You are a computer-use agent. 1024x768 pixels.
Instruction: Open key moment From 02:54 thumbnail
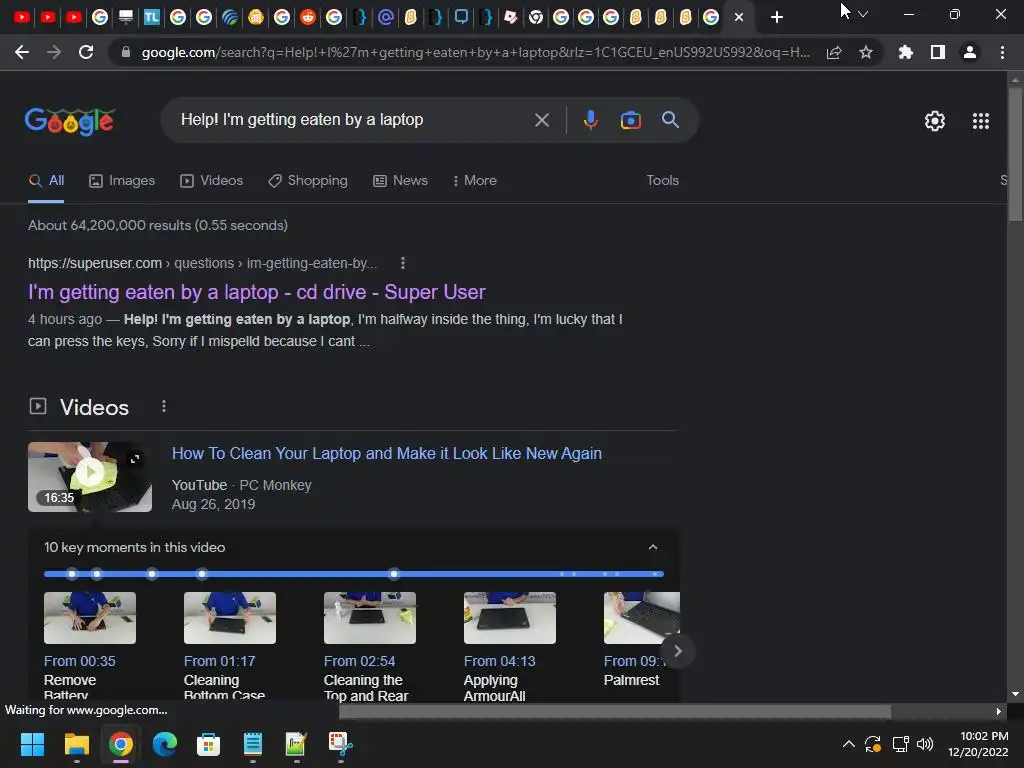pyautogui.click(x=370, y=618)
